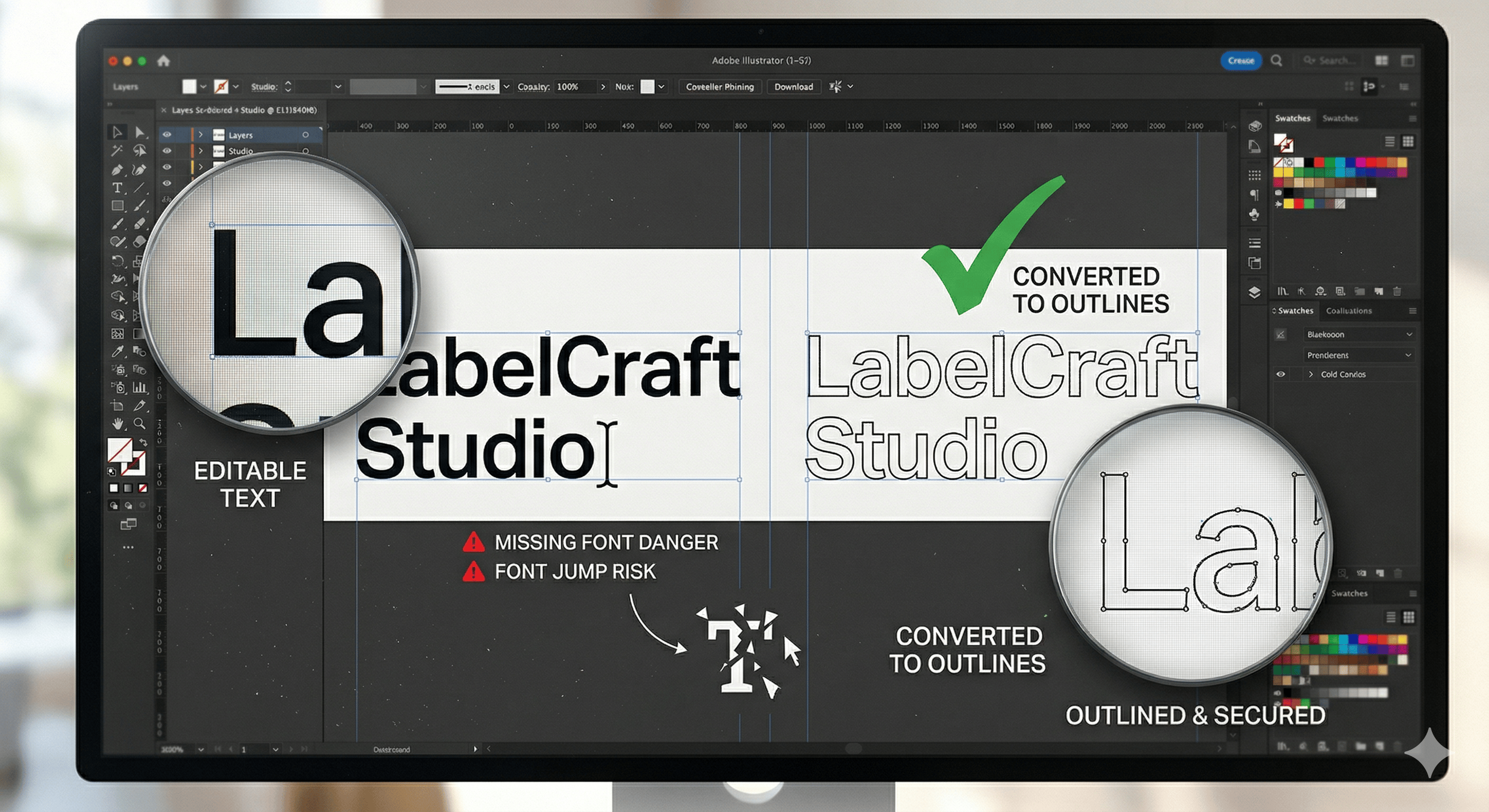Click the Studio value stepper arrows

[288, 87]
